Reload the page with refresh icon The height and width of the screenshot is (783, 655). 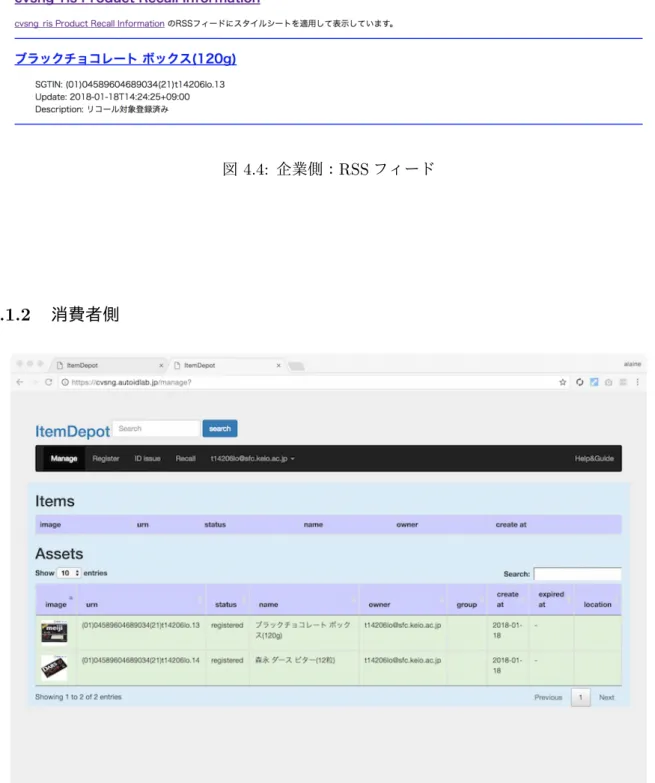click(48, 382)
